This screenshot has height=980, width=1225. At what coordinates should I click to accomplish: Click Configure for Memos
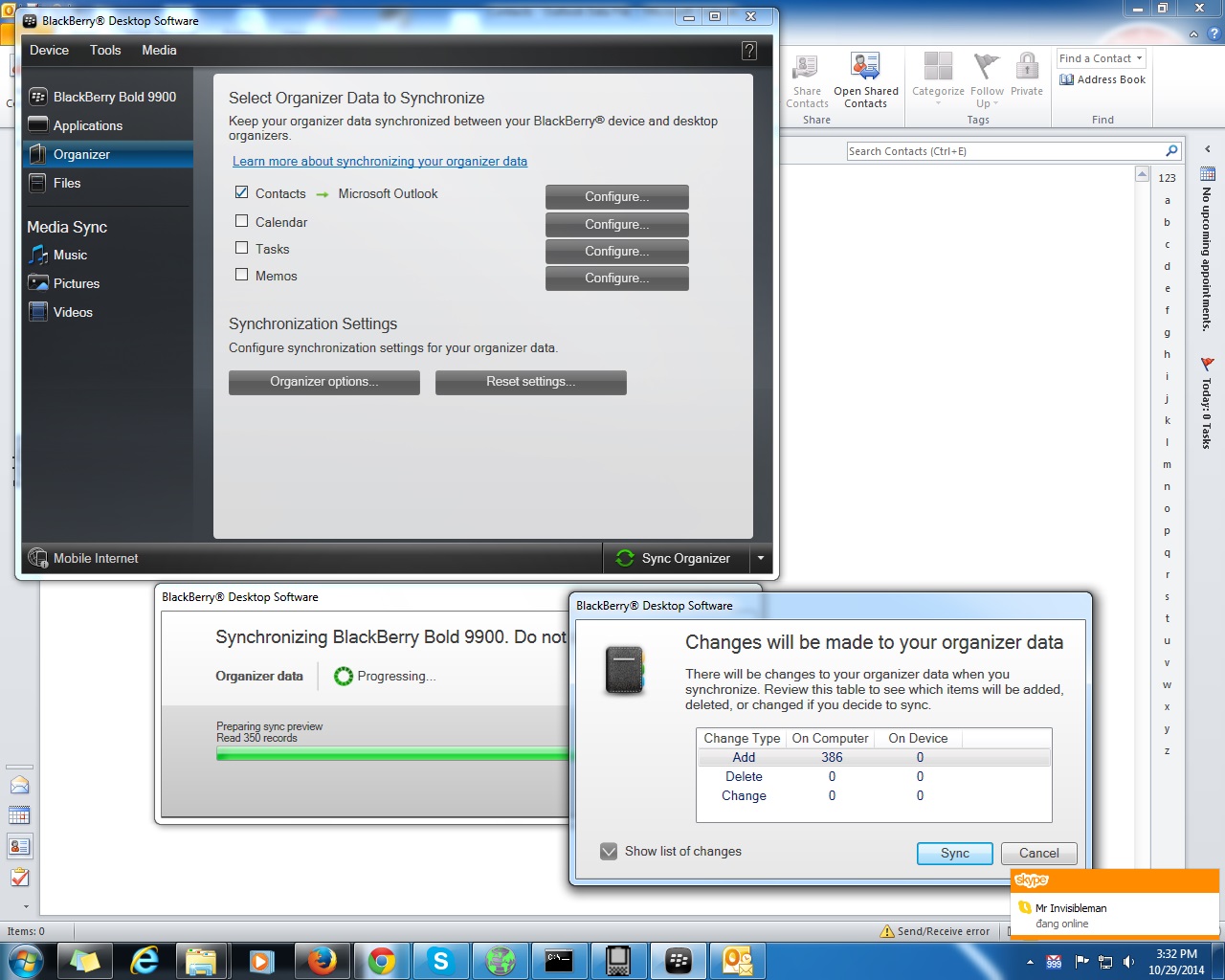(616, 278)
